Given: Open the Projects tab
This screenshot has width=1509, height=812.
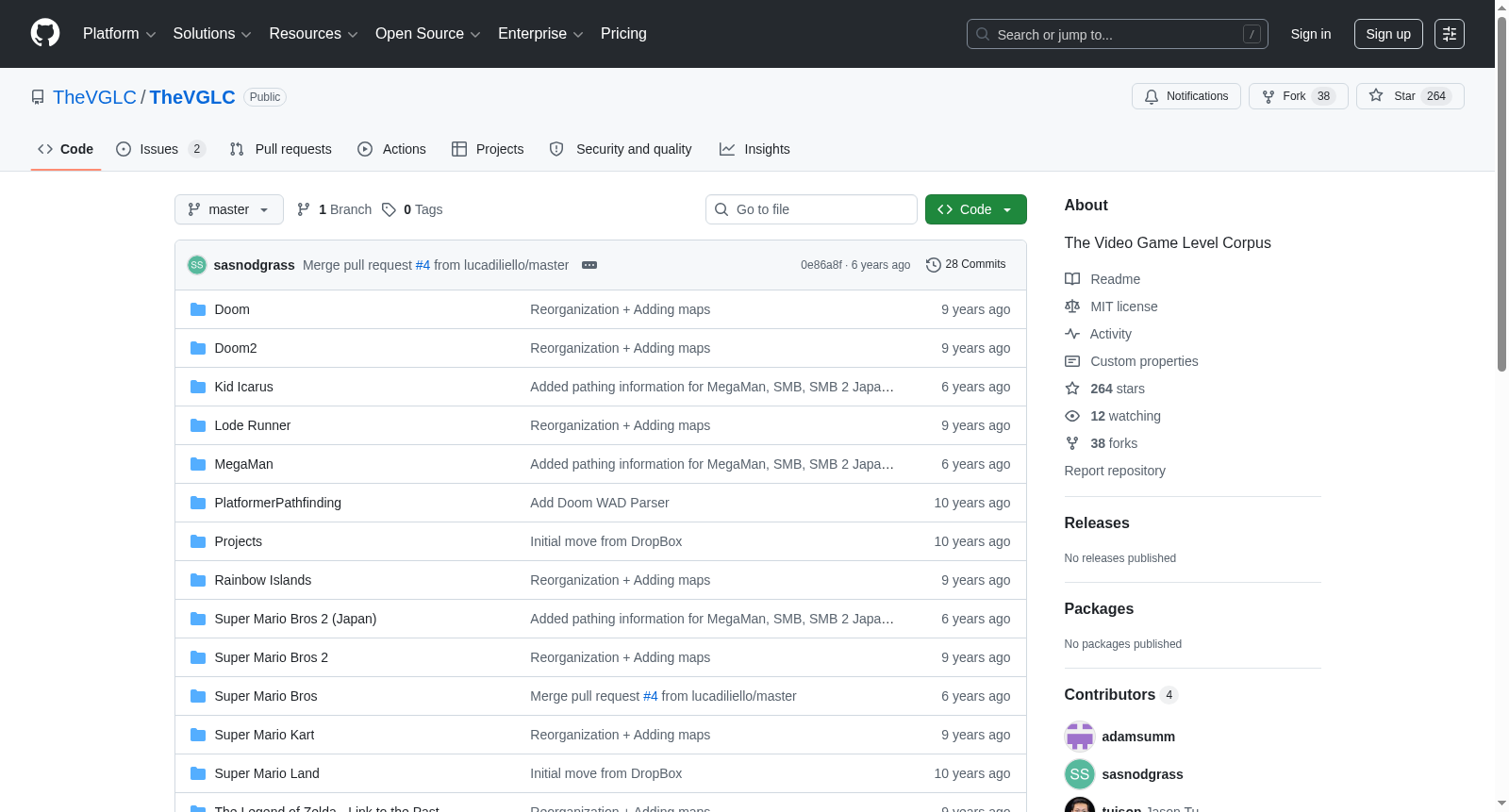Looking at the screenshot, I should click(488, 149).
